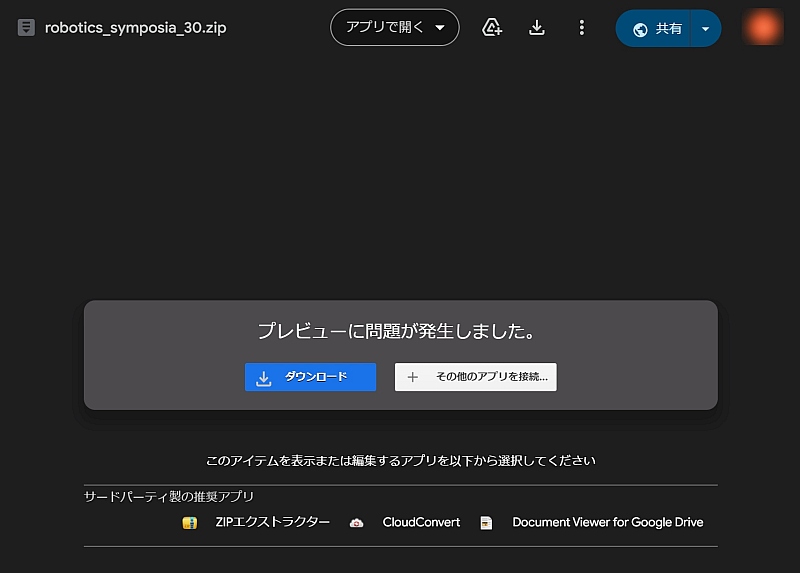Viewport: 800px width, 573px height.
Task: Click the robotics_symposia_30.zip filename
Action: pos(135,28)
